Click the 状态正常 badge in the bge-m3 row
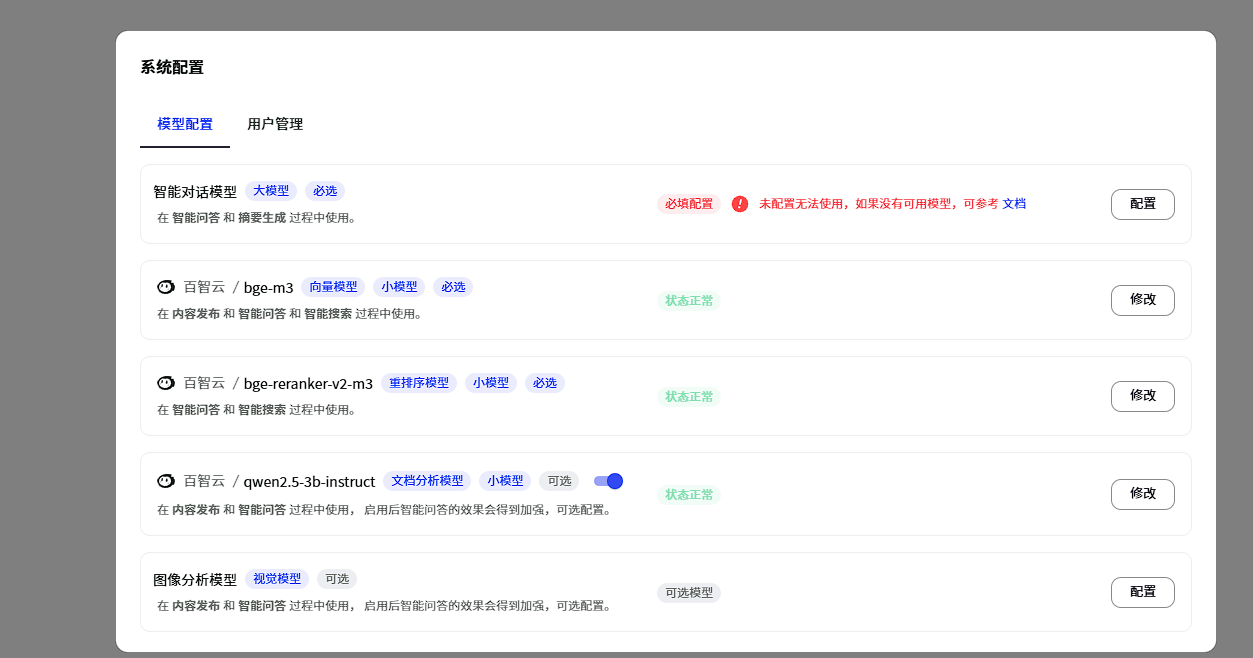 689,301
